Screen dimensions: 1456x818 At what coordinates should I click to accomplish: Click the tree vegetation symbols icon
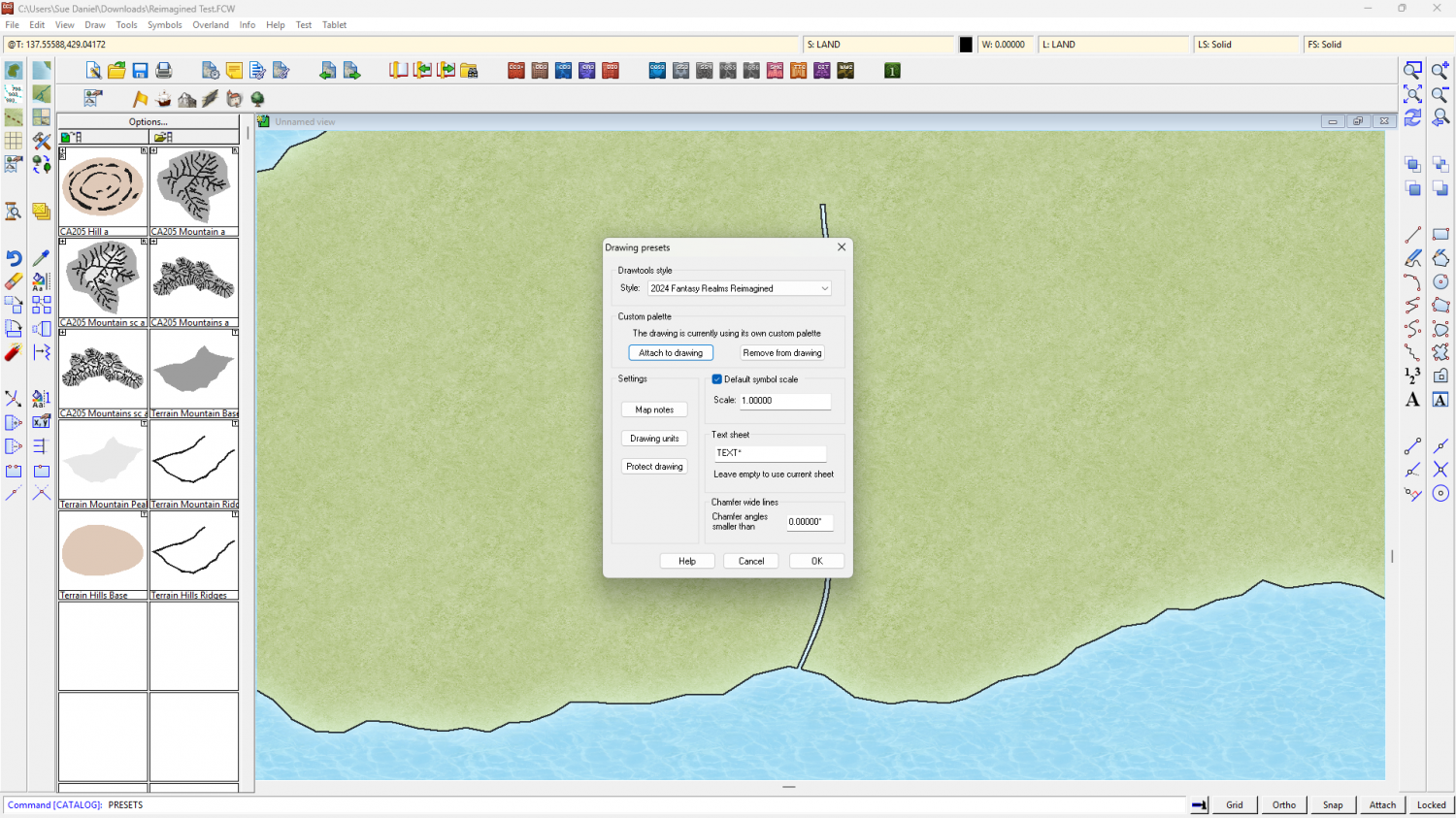257,99
